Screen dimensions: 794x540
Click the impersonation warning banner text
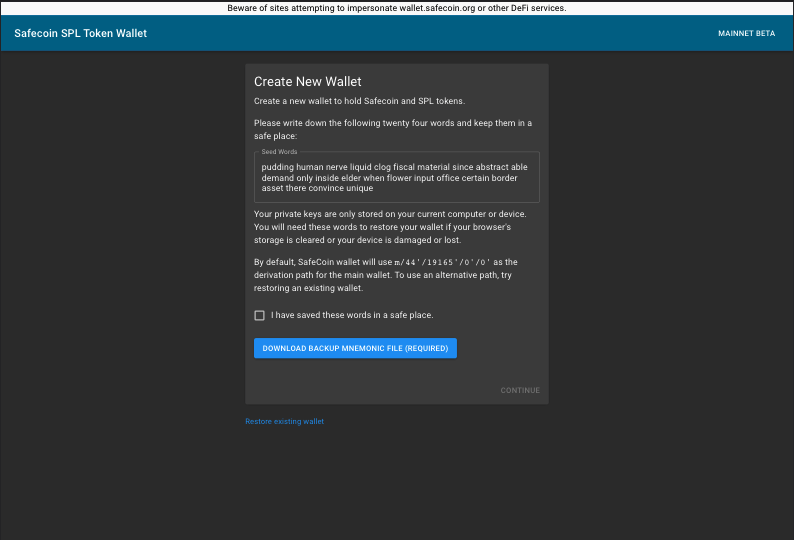pyautogui.click(x=396, y=8)
